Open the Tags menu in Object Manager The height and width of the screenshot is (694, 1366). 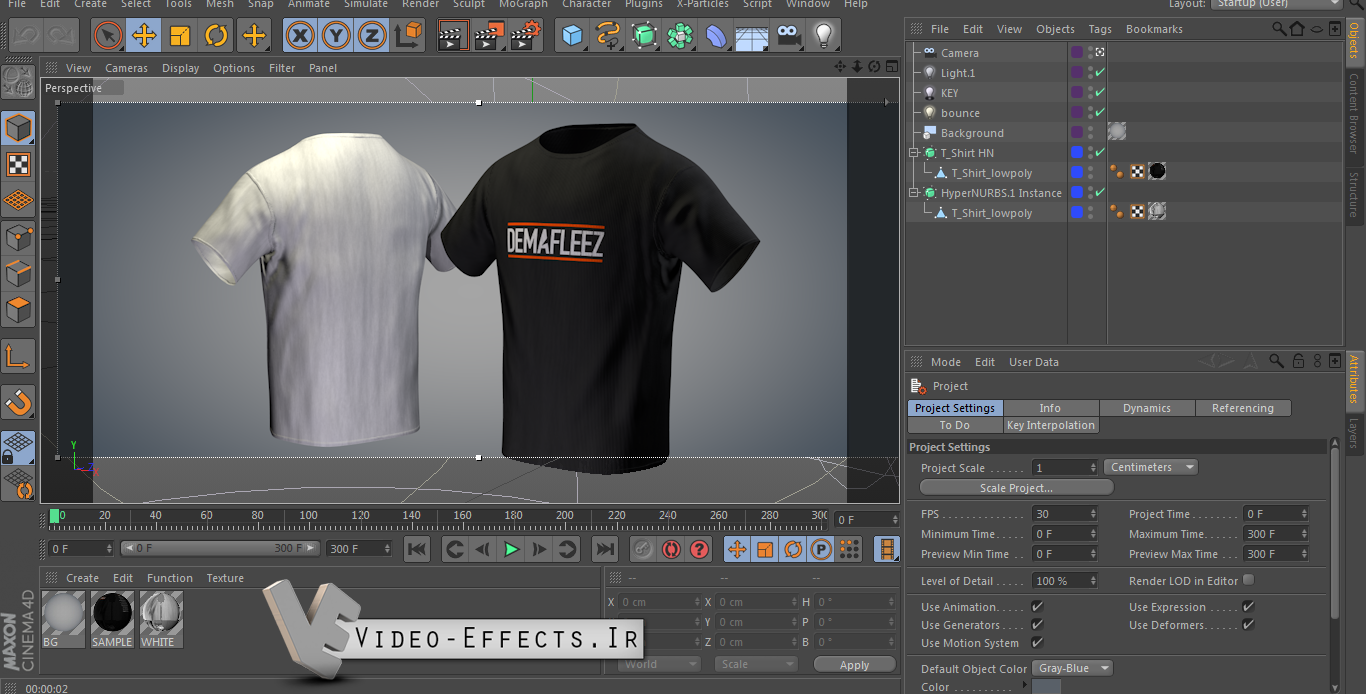tap(1100, 29)
